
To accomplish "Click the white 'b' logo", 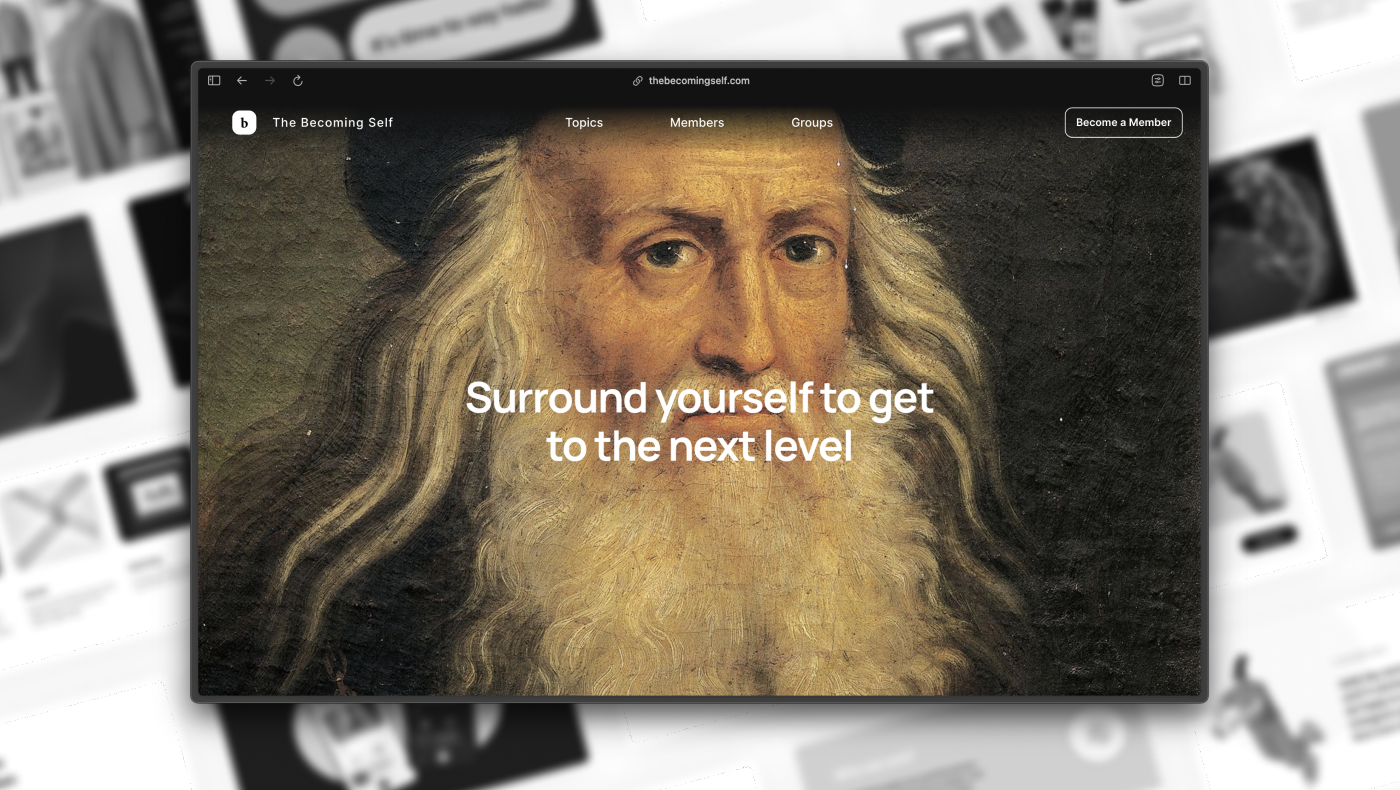I will (244, 122).
